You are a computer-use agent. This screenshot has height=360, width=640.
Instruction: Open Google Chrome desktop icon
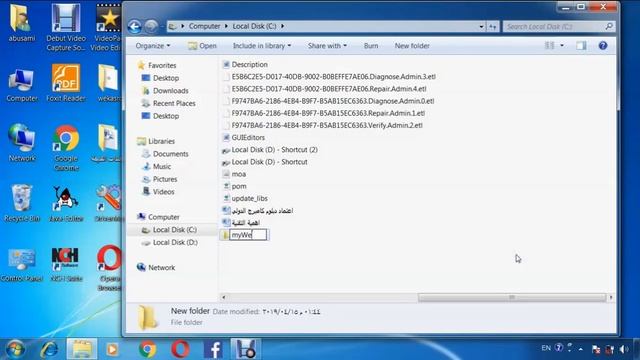(66, 148)
